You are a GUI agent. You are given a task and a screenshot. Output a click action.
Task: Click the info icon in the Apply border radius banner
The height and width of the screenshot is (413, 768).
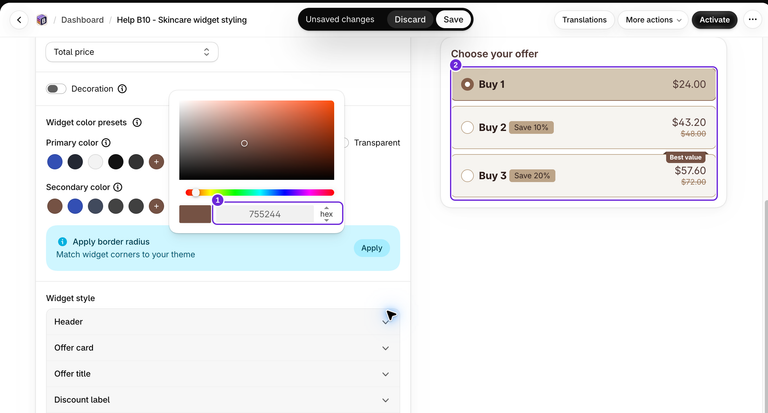point(62,242)
